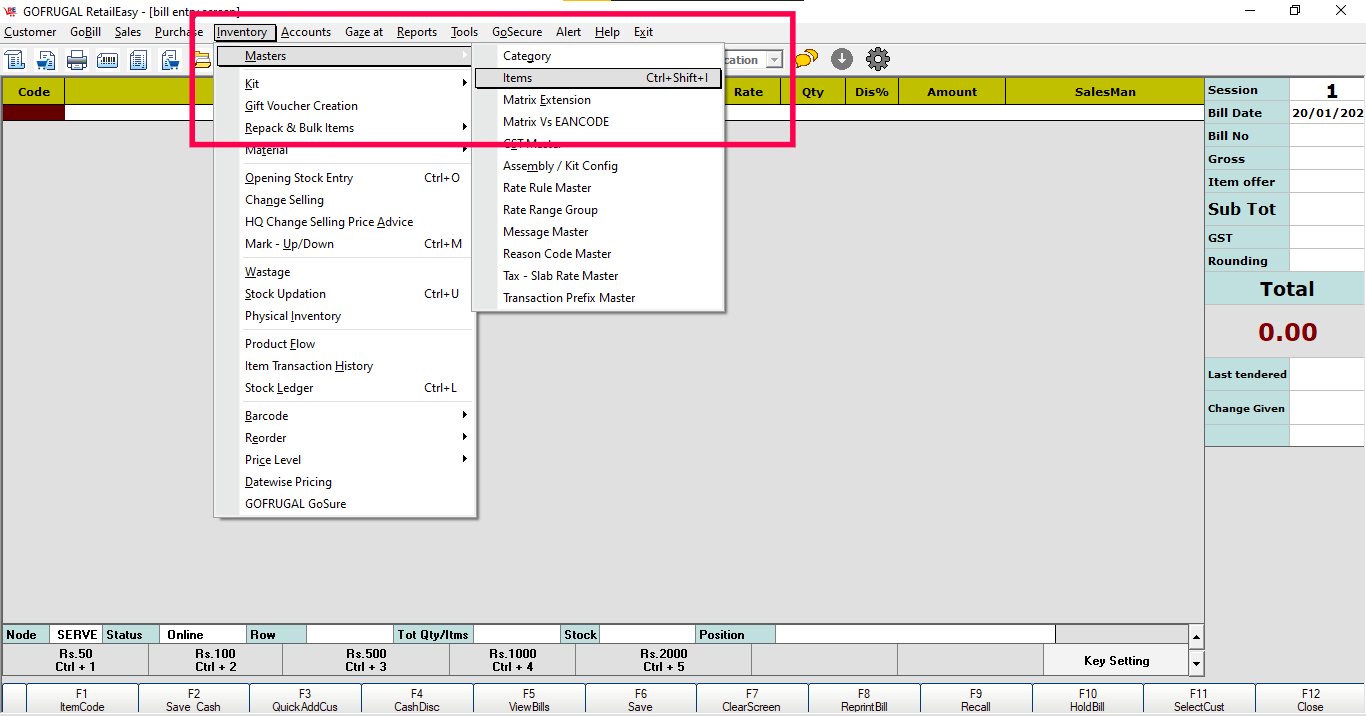Click F7 ClearScreen button

coord(752,700)
